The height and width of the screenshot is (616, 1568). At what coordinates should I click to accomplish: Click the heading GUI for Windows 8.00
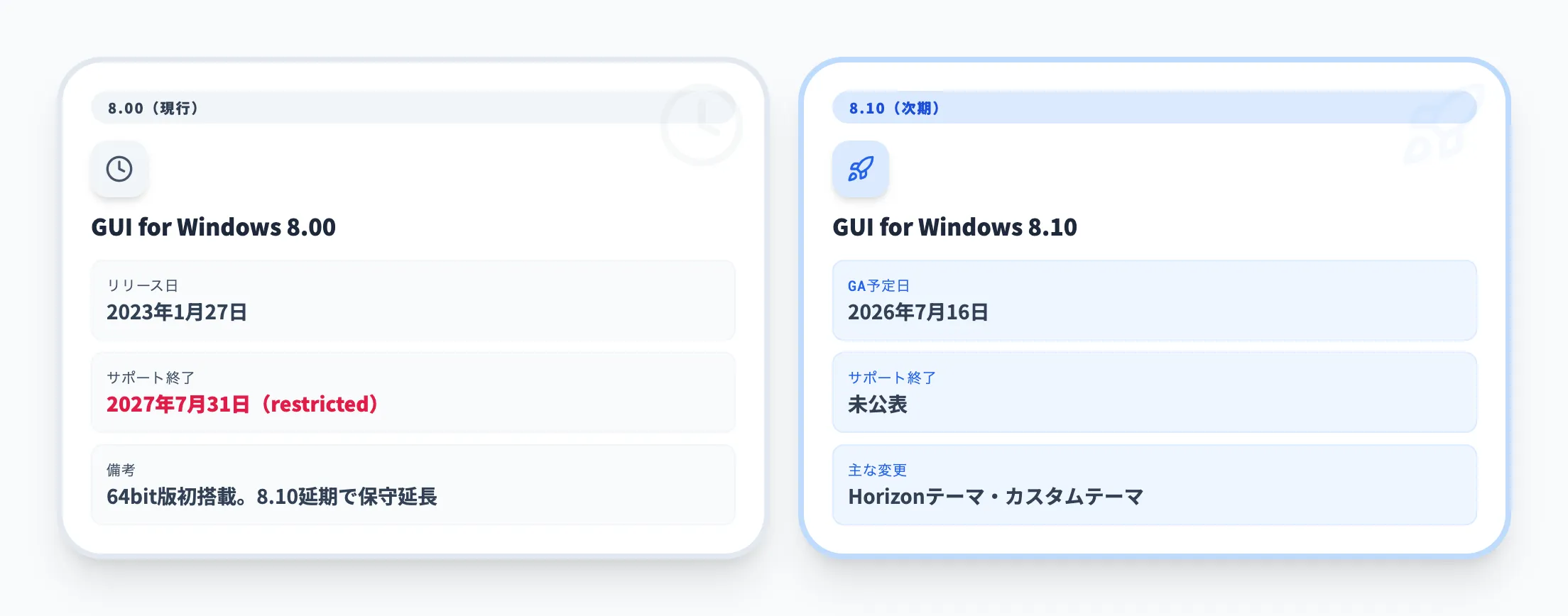click(213, 227)
